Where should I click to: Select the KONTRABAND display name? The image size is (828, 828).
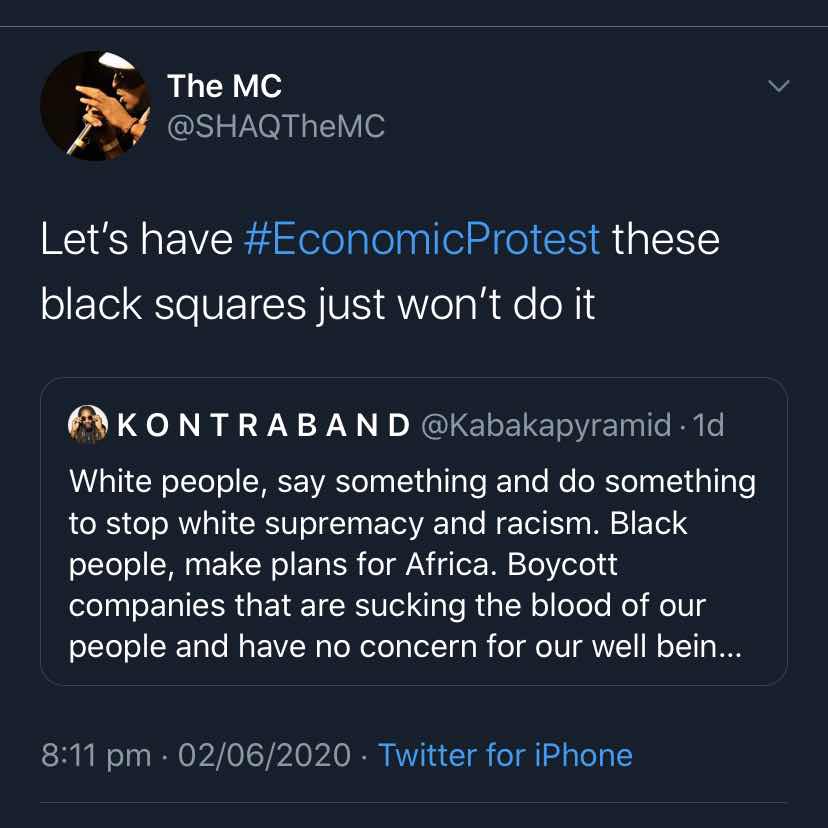pos(264,425)
